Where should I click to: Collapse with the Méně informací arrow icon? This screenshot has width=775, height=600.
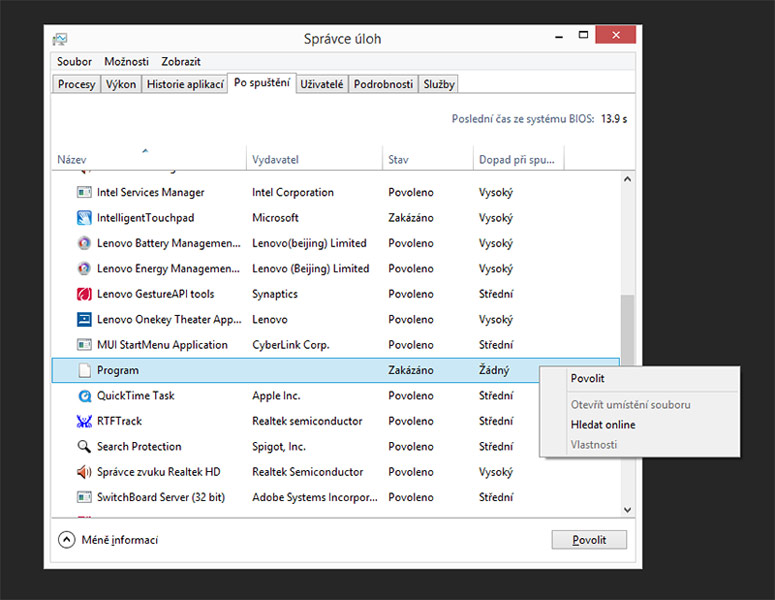67,540
